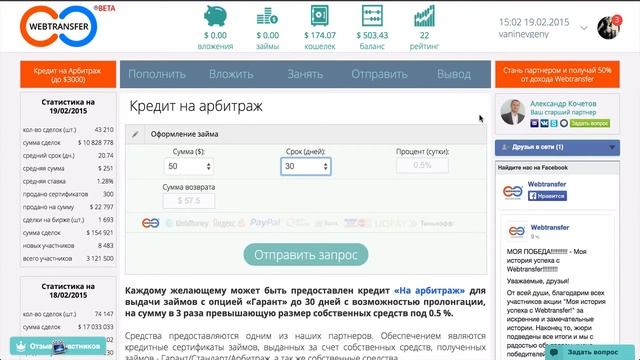Click the pencil icon beside Оформление займа

click(135, 134)
